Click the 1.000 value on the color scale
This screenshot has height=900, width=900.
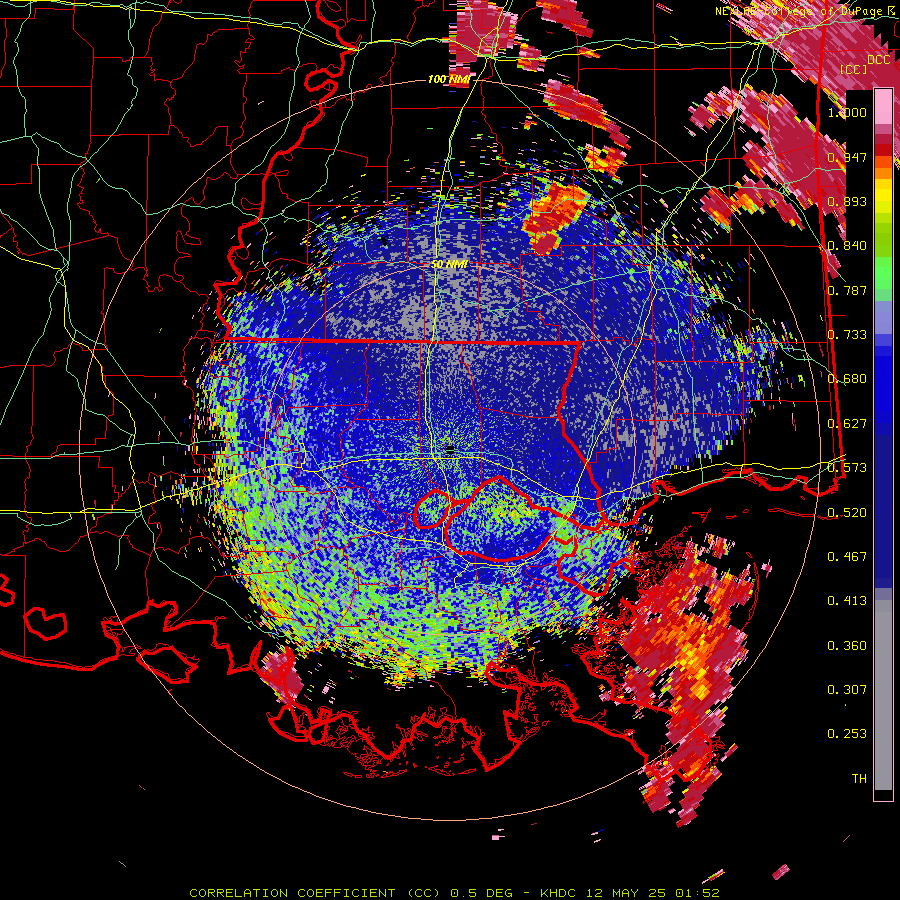[847, 112]
